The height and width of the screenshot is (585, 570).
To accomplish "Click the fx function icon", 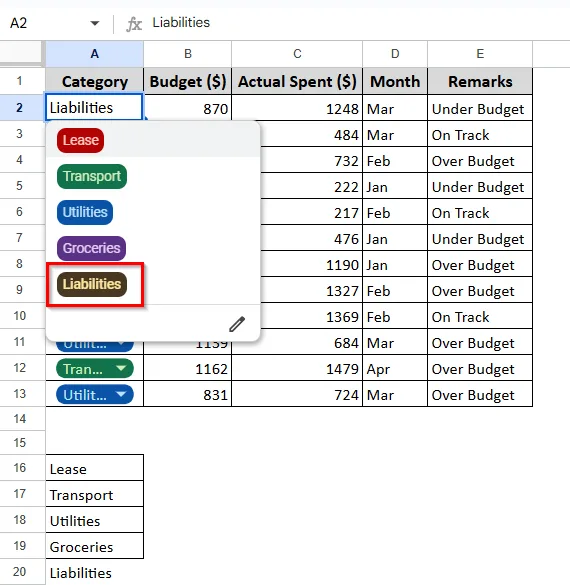I will (x=134, y=24).
